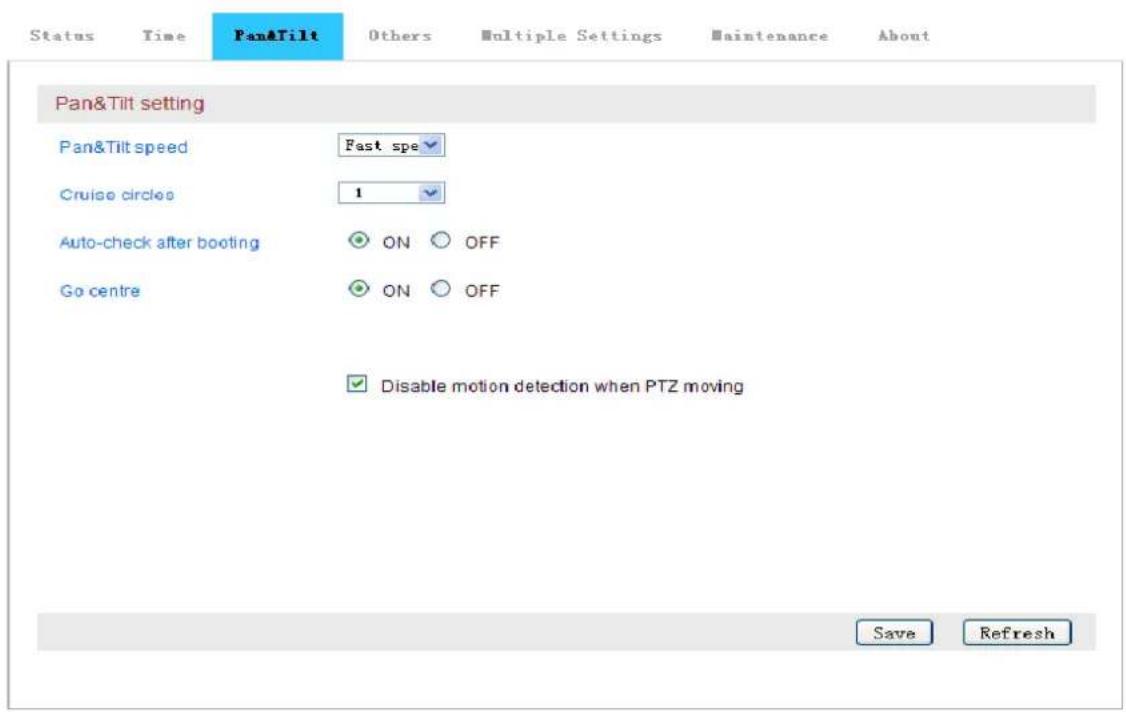
Task: Set Auto-check after booting to OFF
Action: pos(441,241)
